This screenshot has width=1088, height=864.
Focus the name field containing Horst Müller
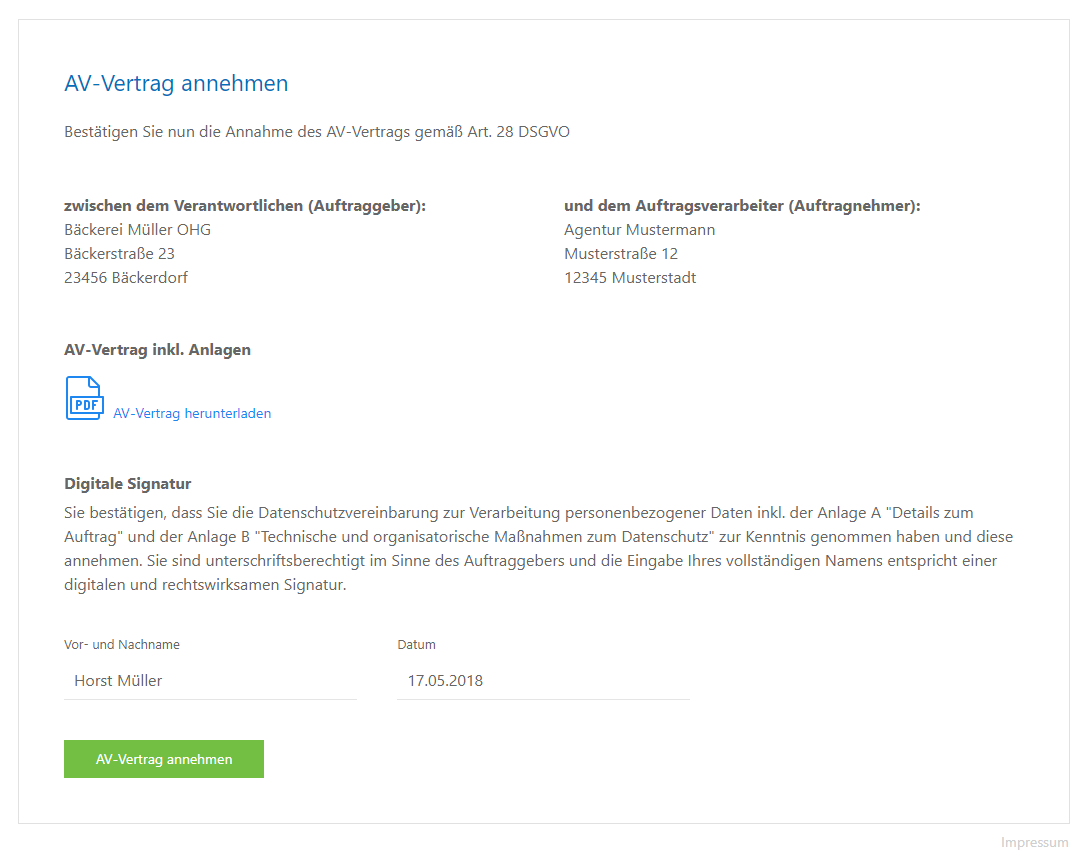point(210,681)
